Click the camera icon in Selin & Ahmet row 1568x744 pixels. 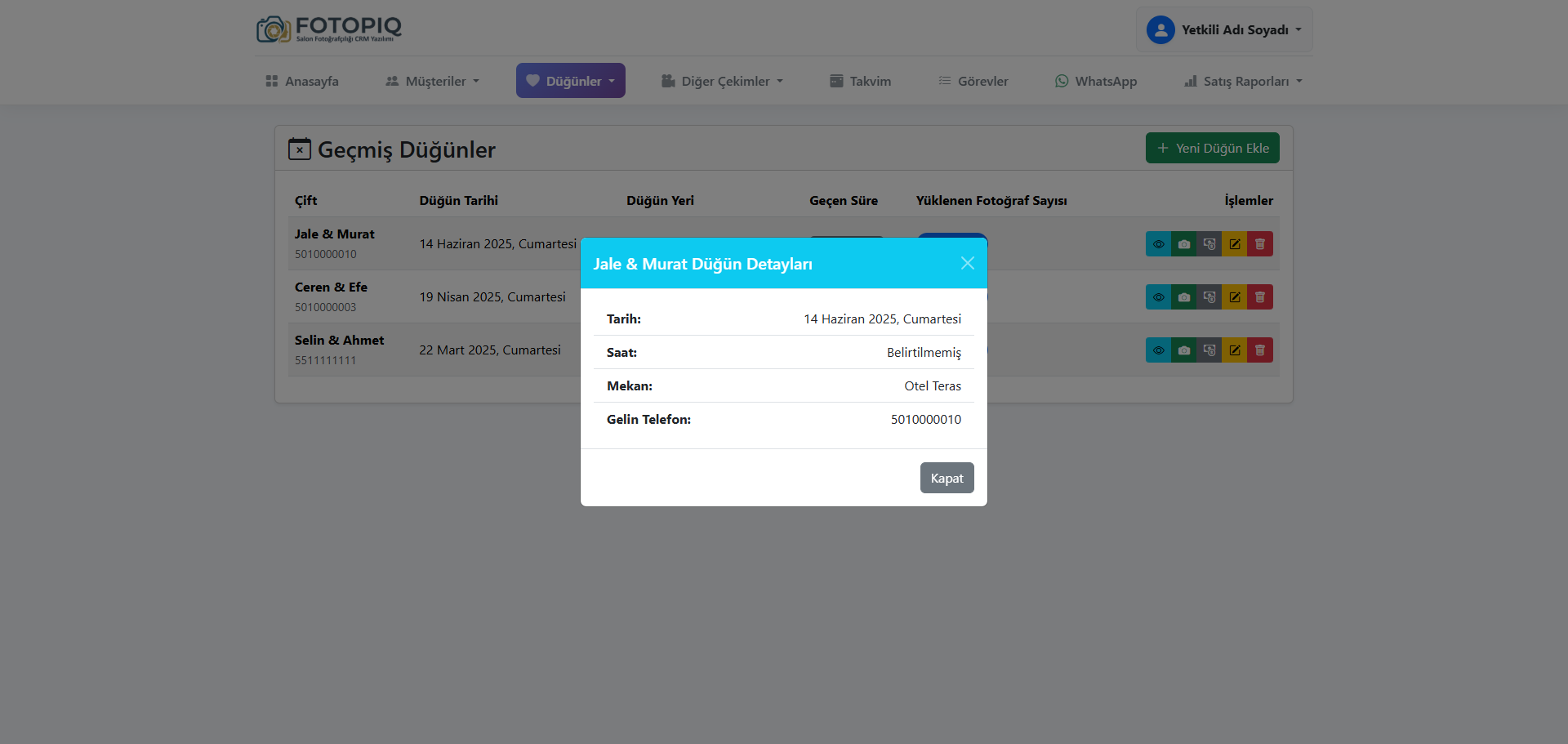(x=1183, y=350)
